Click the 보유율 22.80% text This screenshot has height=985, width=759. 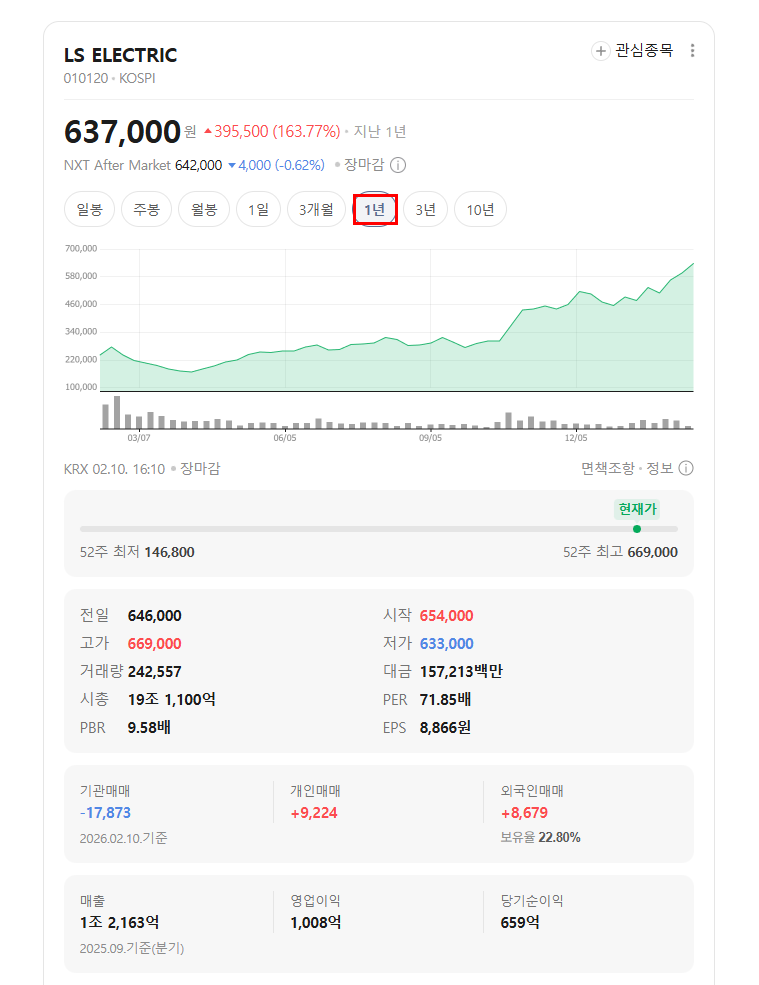tap(540, 837)
